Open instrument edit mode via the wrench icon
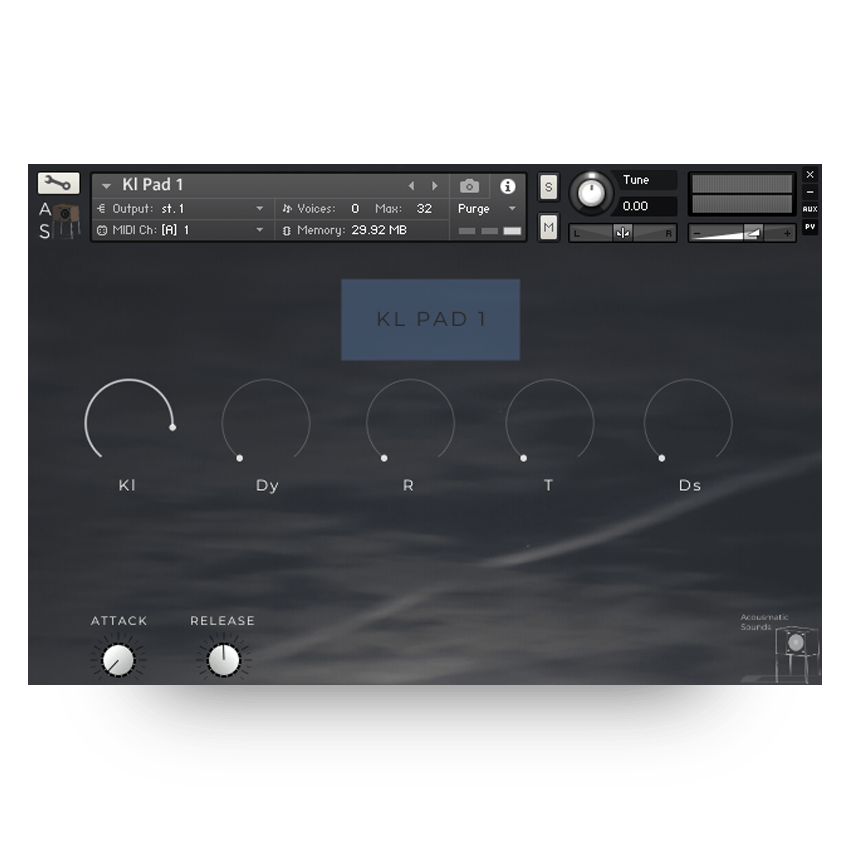The width and height of the screenshot is (850, 850). click(x=57, y=183)
